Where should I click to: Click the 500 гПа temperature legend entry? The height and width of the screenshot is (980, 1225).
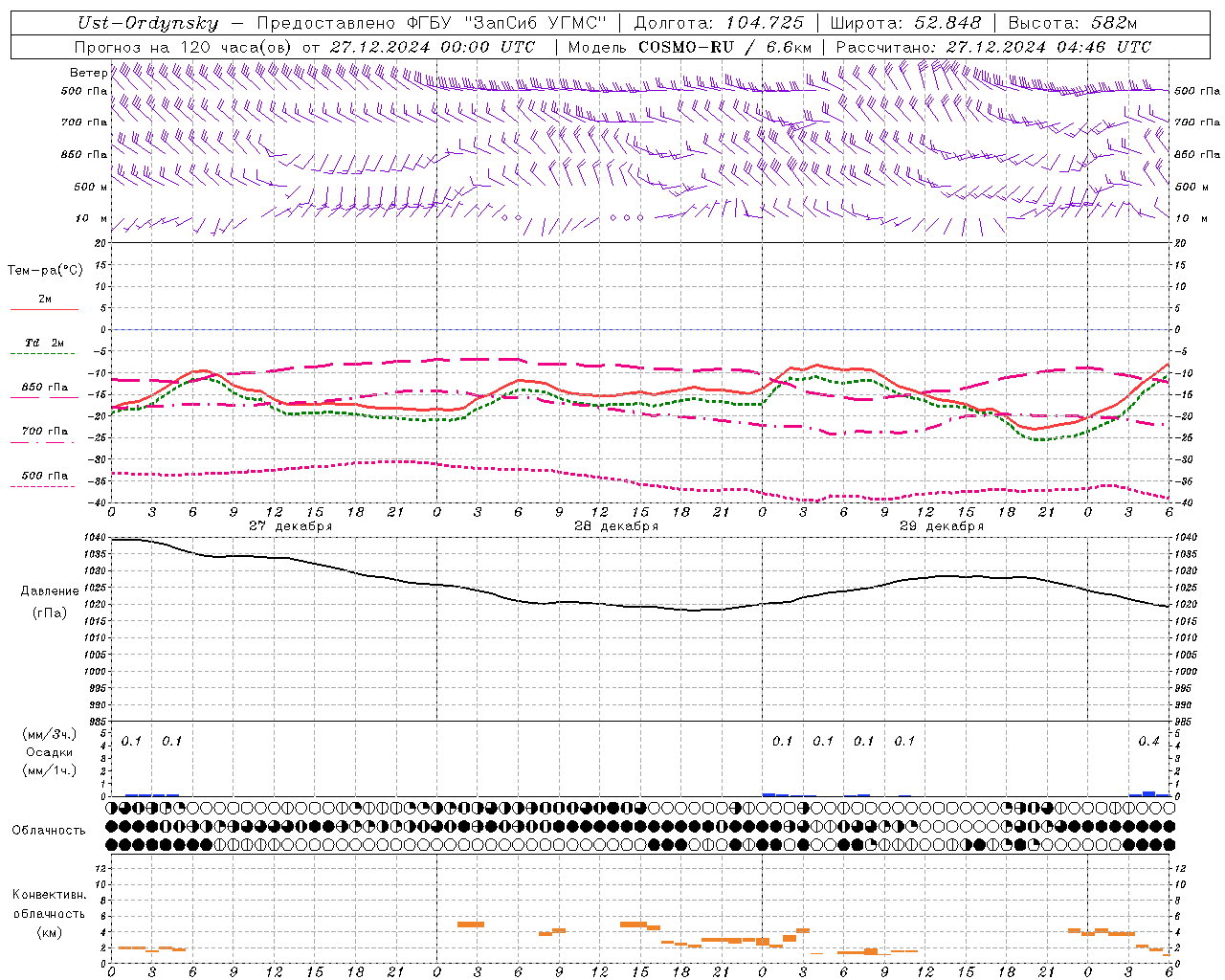click(x=44, y=476)
